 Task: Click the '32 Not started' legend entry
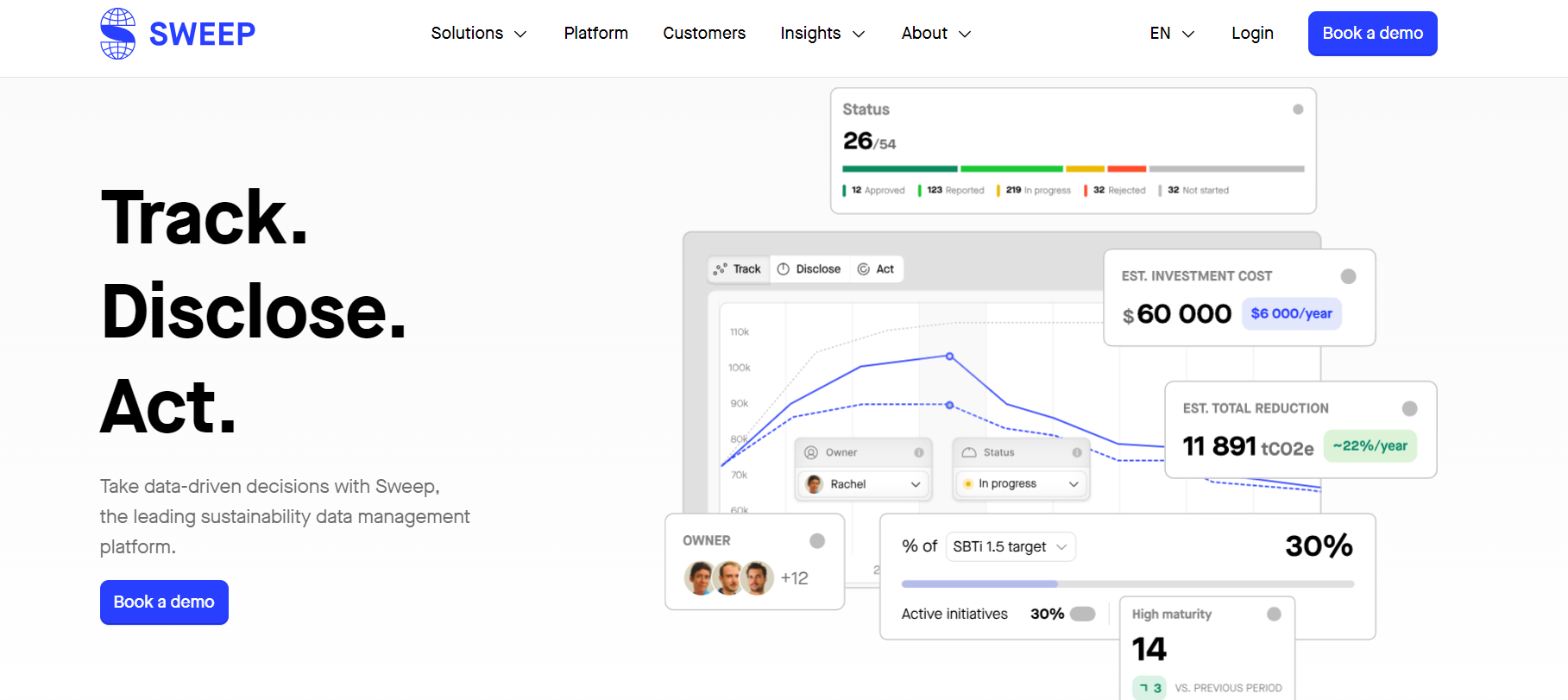pyautogui.click(x=1194, y=191)
